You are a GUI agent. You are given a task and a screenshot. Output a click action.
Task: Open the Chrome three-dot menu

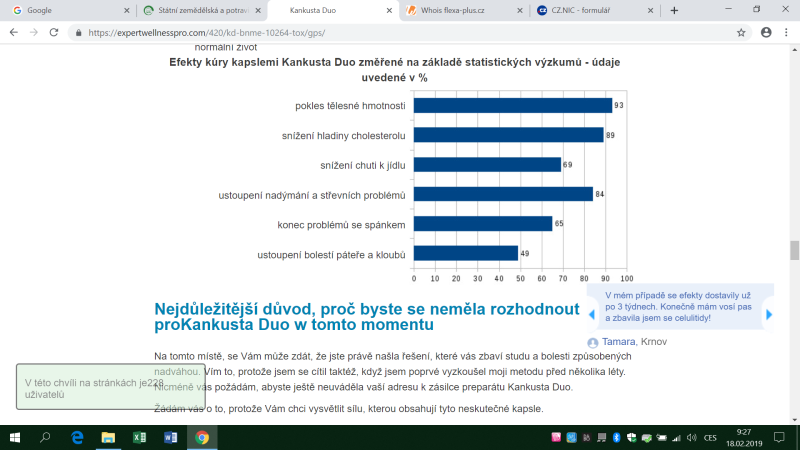point(786,33)
